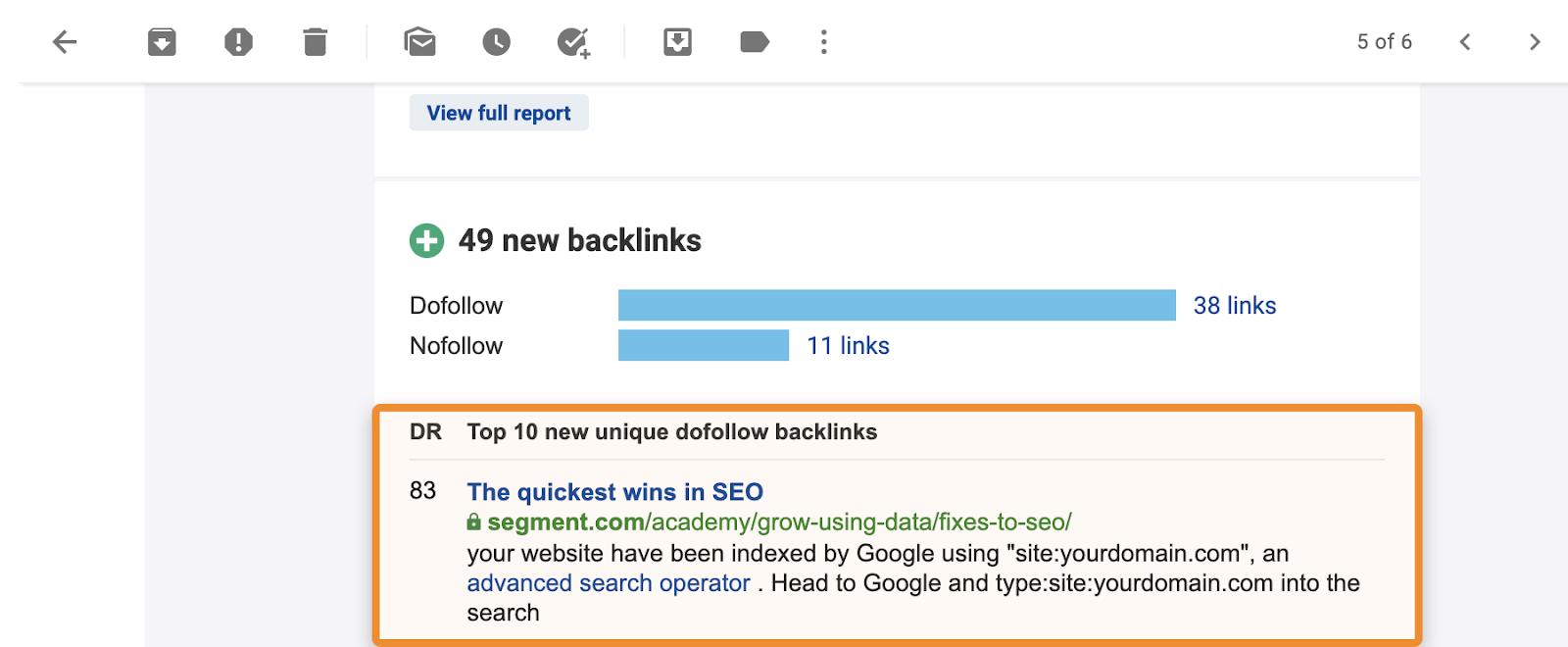Go to the older email
1568x647 pixels.
point(1535,41)
